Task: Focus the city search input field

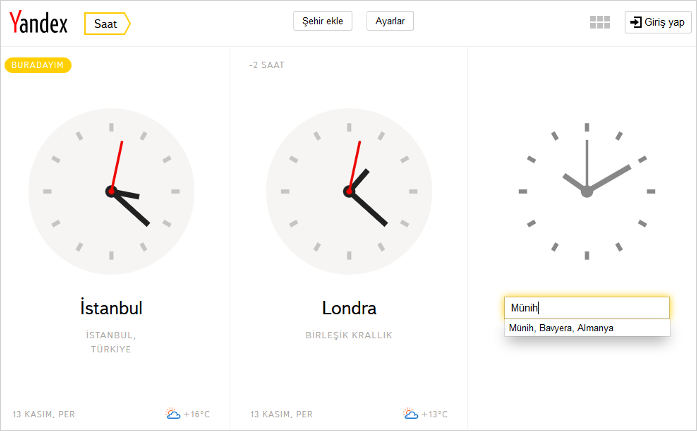Action: [x=587, y=307]
